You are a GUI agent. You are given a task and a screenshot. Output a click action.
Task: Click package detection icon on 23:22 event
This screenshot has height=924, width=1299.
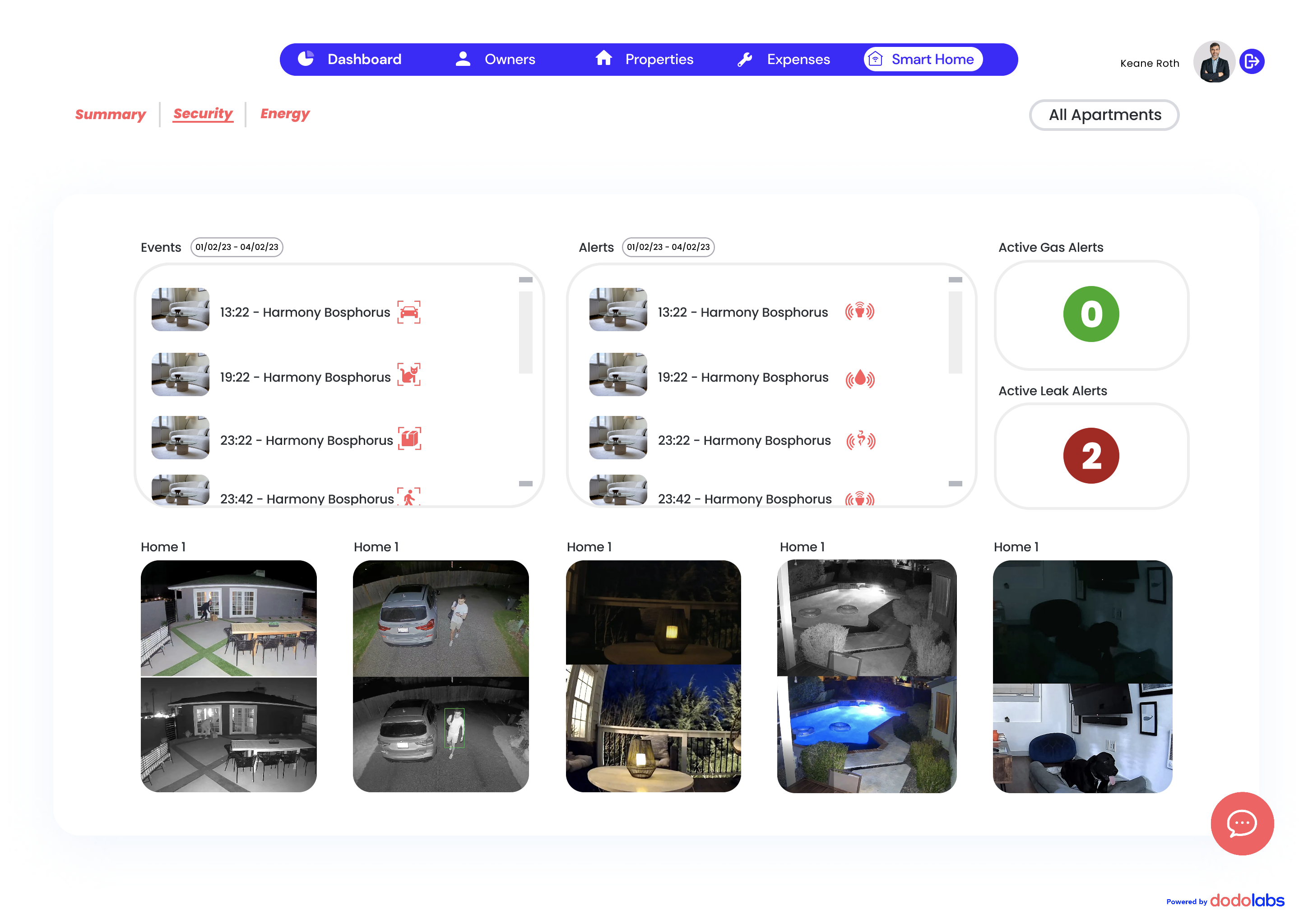coord(409,438)
